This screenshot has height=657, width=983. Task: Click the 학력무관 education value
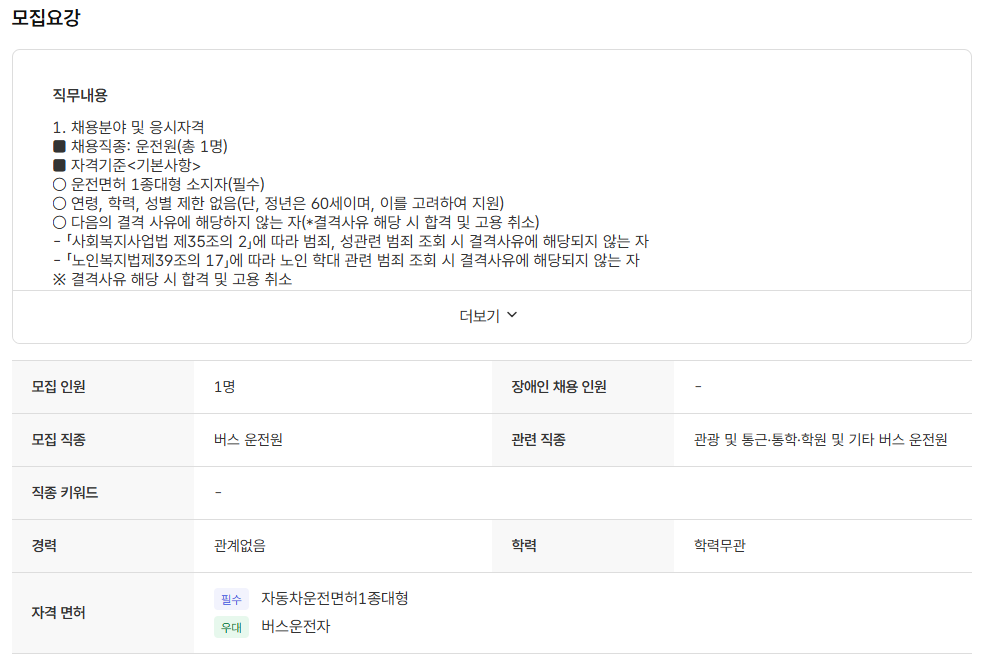(x=720, y=546)
